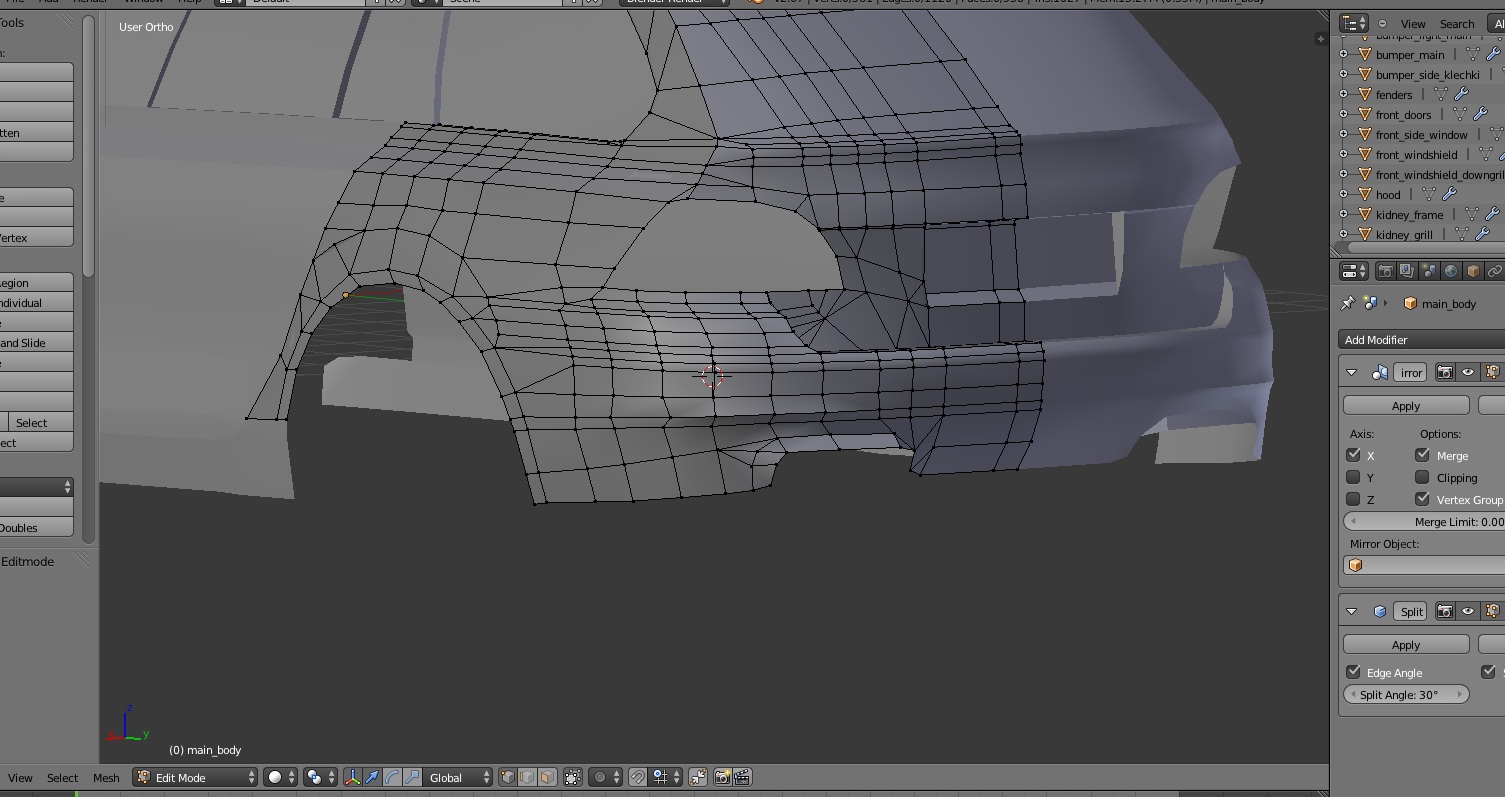Toggle limit selection to visible icon
This screenshot has width=1505, height=797.
573,777
